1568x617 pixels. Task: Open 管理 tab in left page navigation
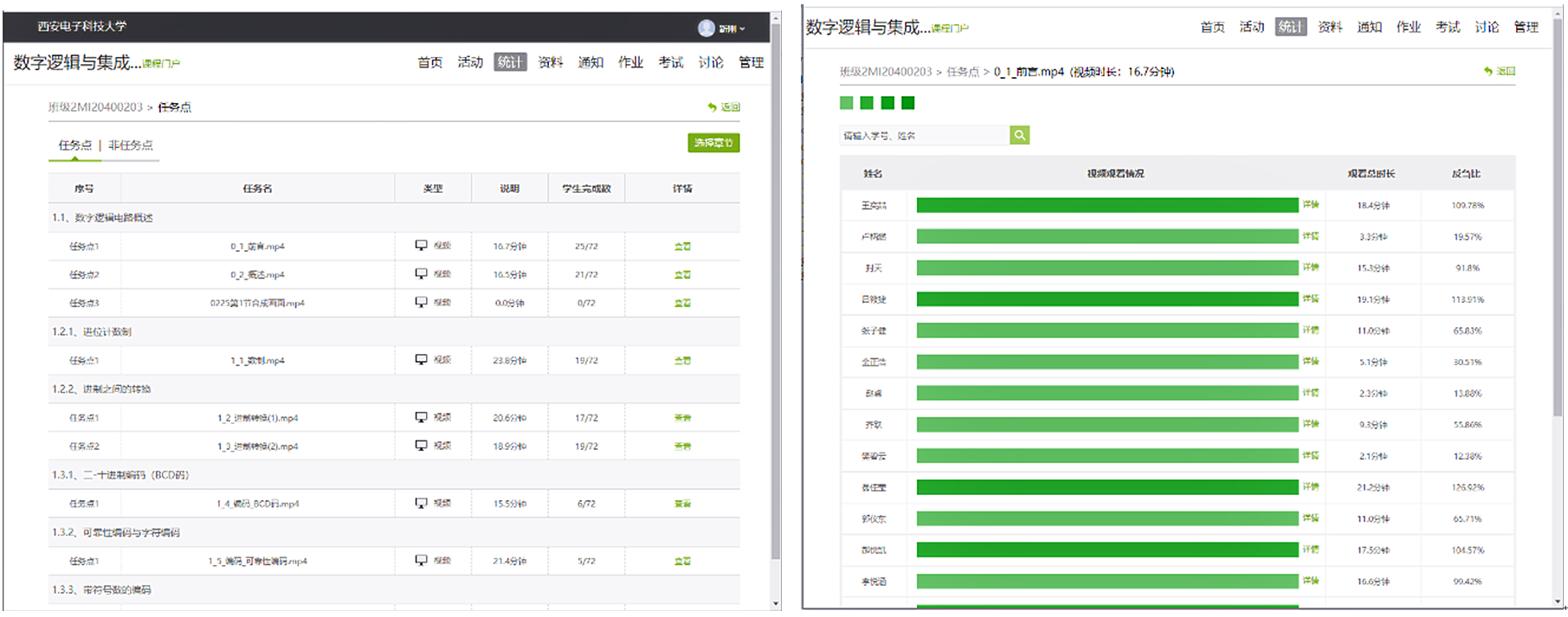tap(751, 62)
